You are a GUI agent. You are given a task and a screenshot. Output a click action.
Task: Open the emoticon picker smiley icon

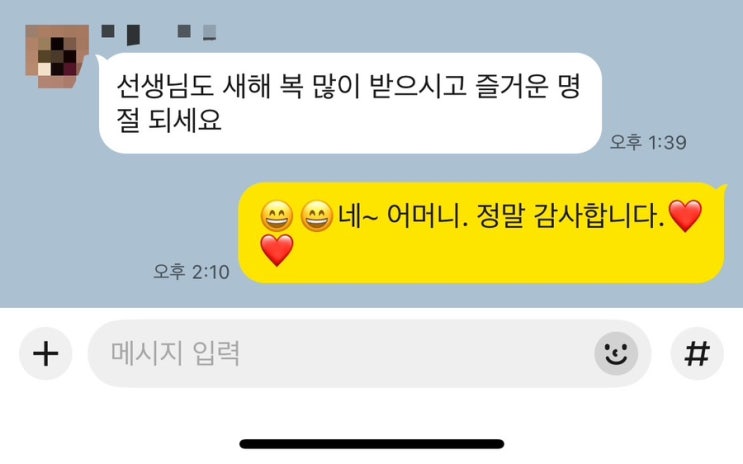coord(616,354)
